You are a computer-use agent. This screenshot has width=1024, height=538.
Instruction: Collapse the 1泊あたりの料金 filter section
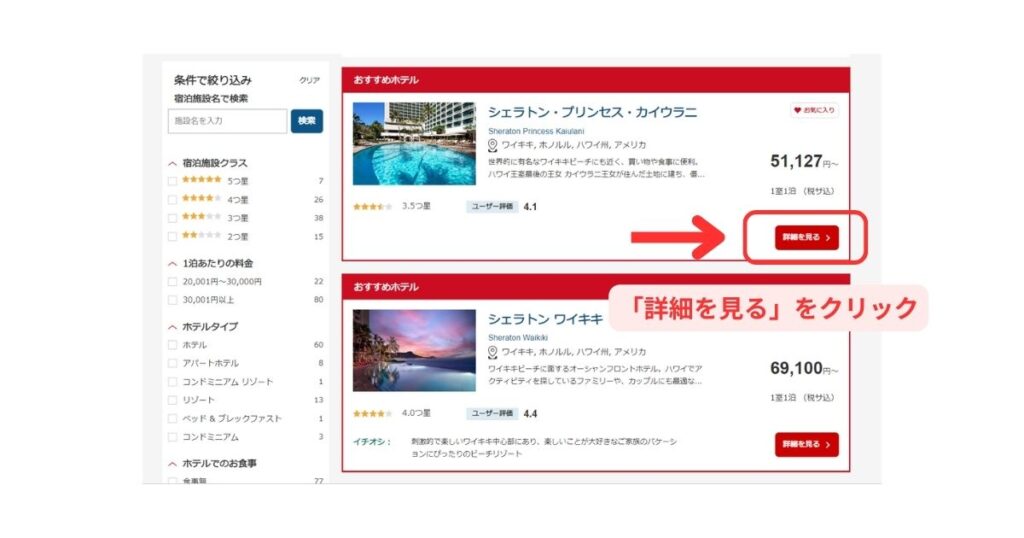coord(173,264)
